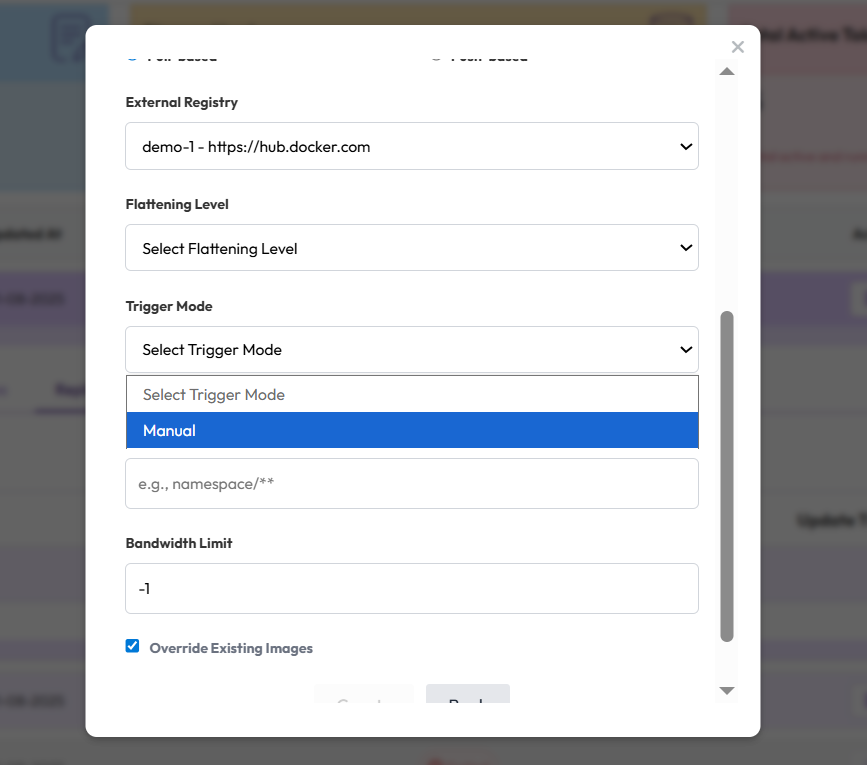Collapse the Select Trigger Mode dropdown
Image resolution: width=867 pixels, height=765 pixels.
[x=412, y=349]
